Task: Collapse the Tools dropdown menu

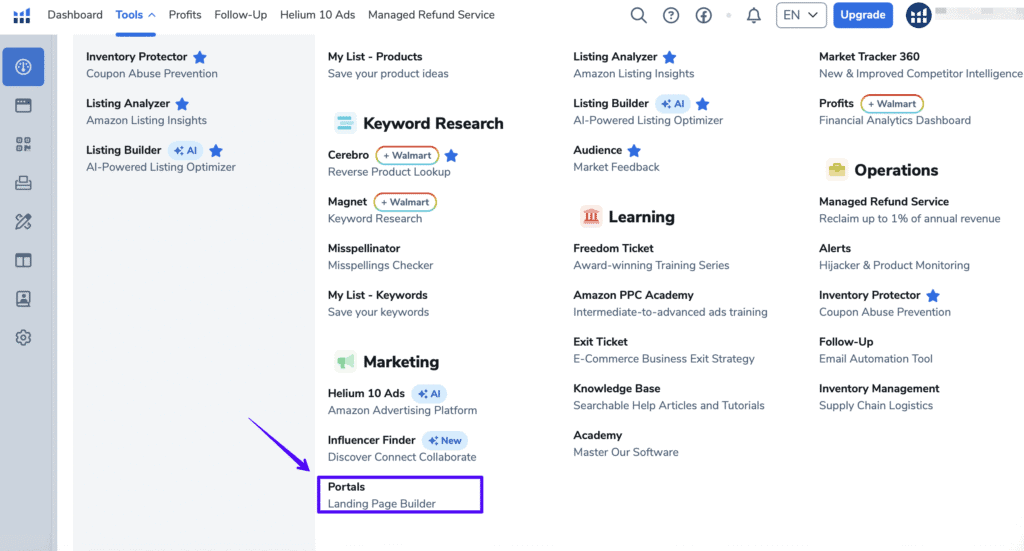Action: pyautogui.click(x=135, y=15)
